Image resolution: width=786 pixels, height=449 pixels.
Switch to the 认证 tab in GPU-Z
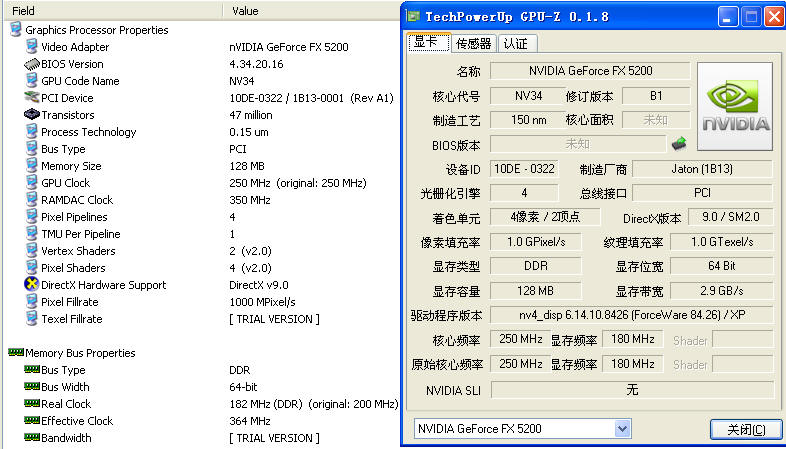pos(516,44)
